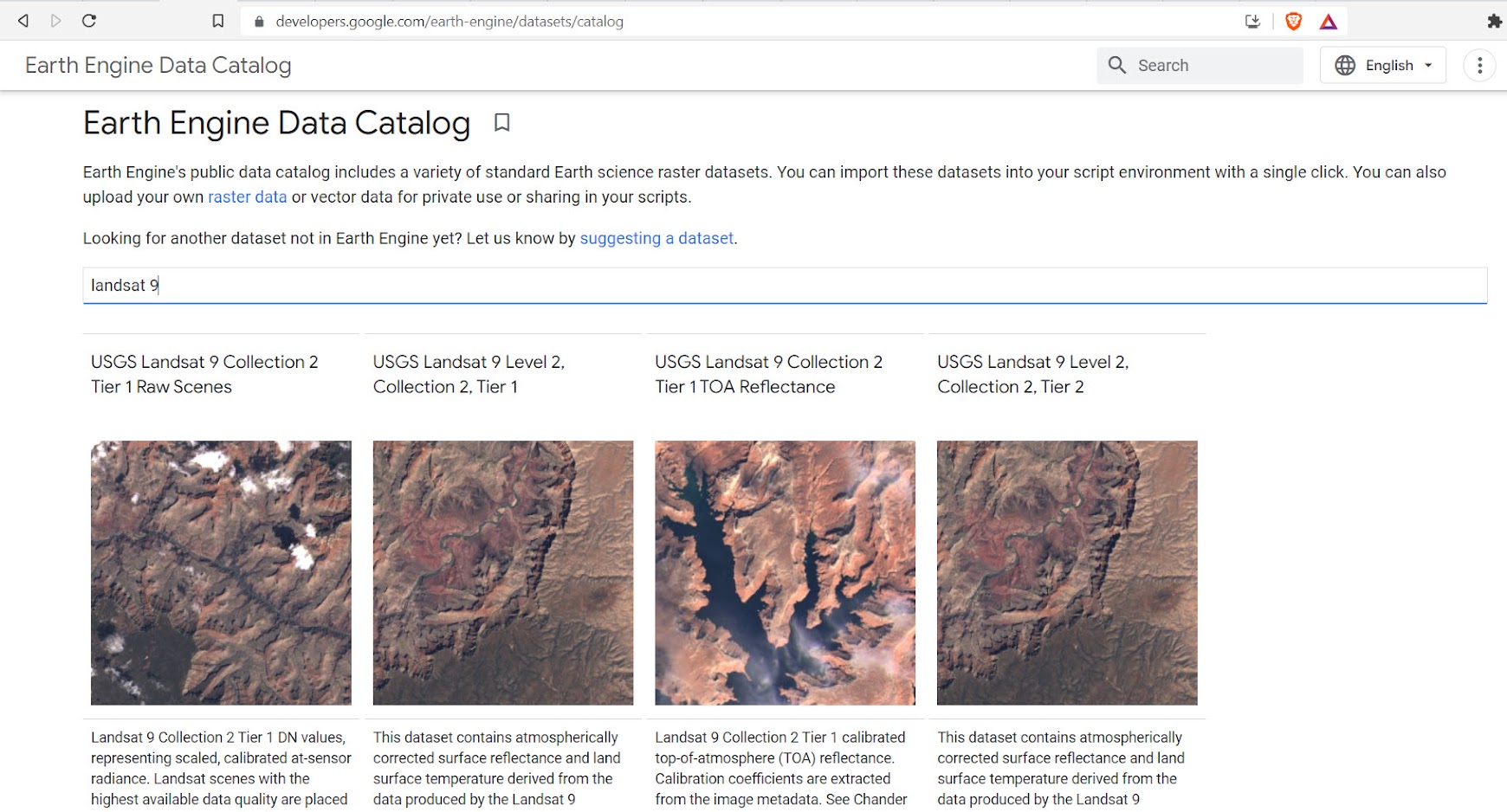Open the browser extensions puzzle icon
This screenshot has height=812, width=1507.
[1494, 22]
